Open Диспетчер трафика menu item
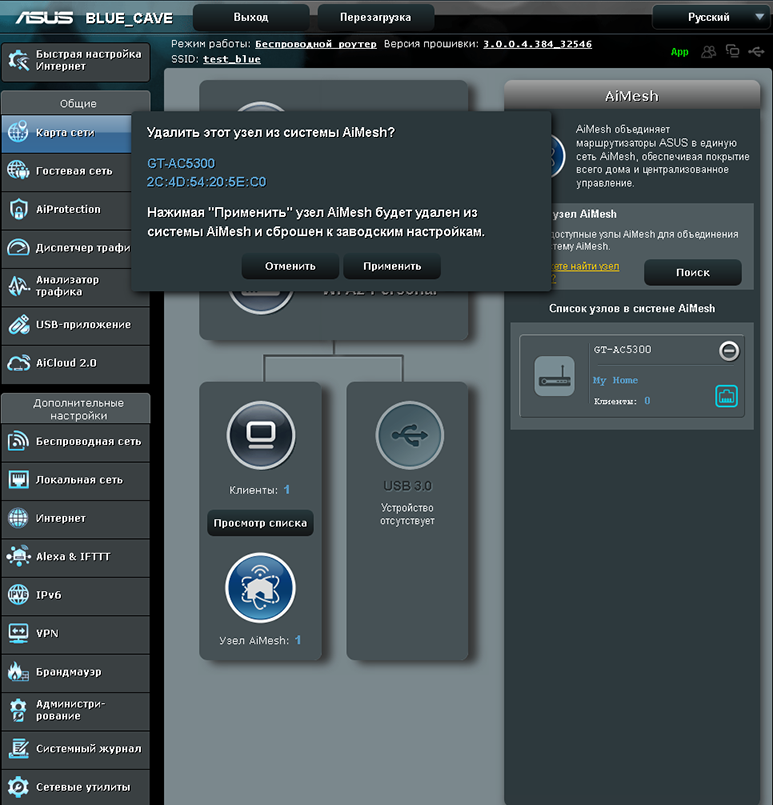773x805 pixels. click(x=76, y=247)
